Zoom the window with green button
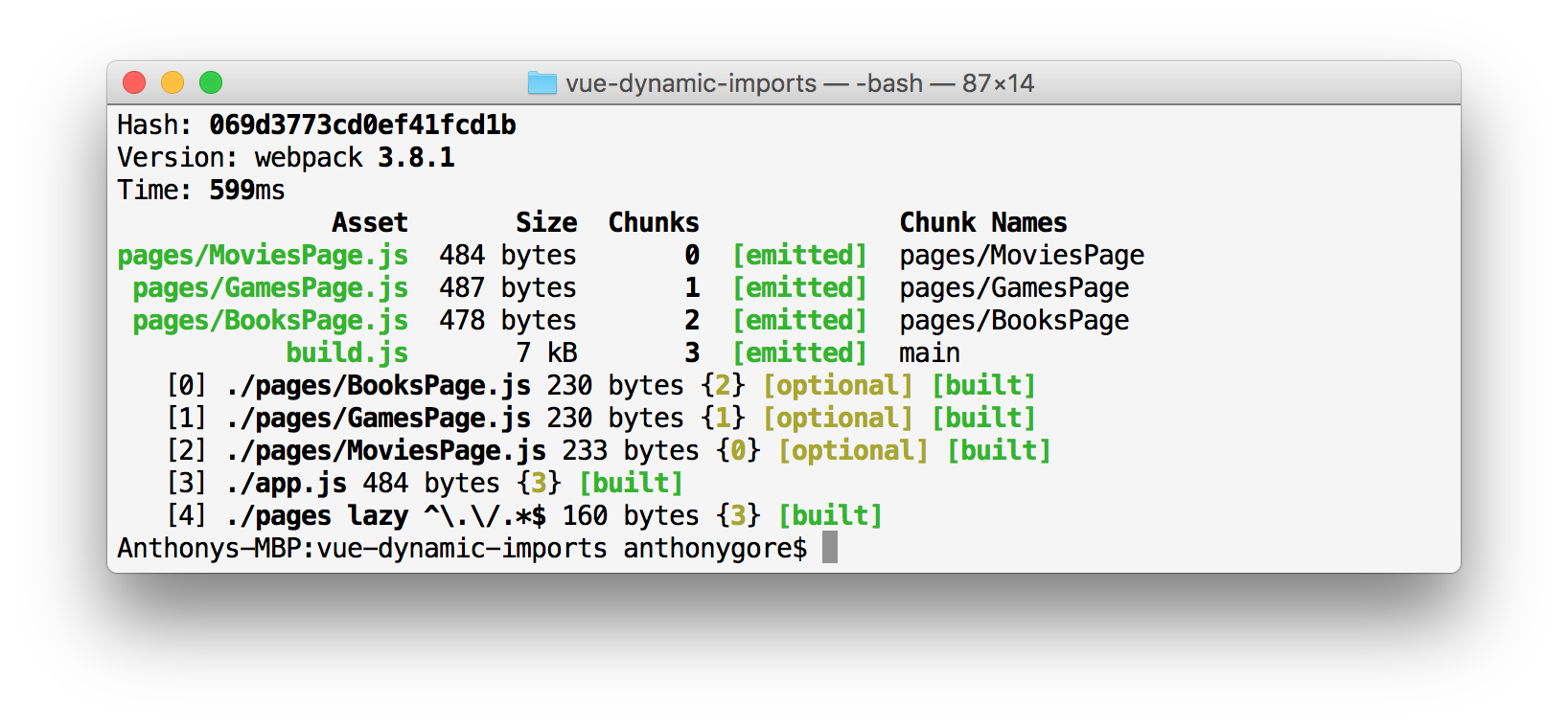This screenshot has height=726, width=1568. pos(211,83)
